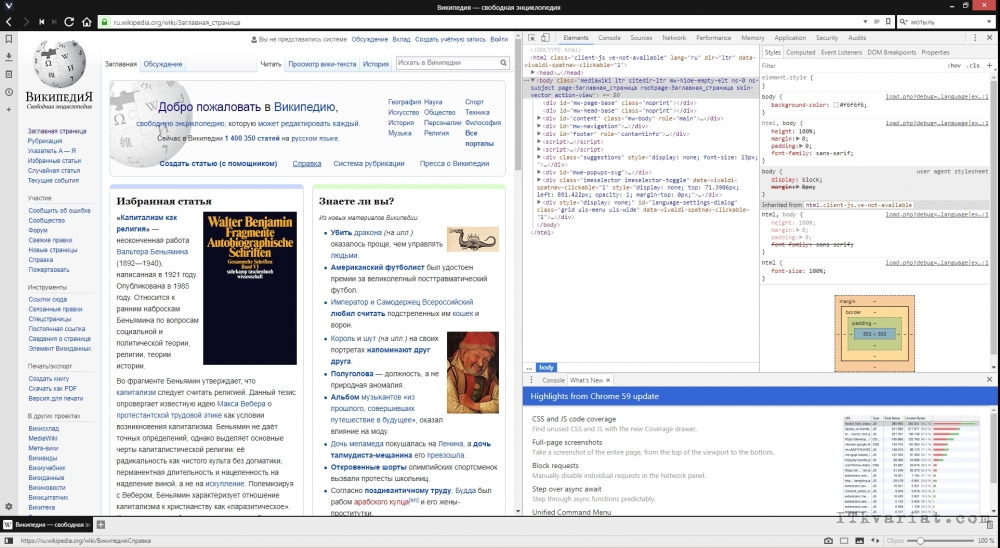Open a new tab with plus button
The width and height of the screenshot is (1000, 548).
pos(100,525)
